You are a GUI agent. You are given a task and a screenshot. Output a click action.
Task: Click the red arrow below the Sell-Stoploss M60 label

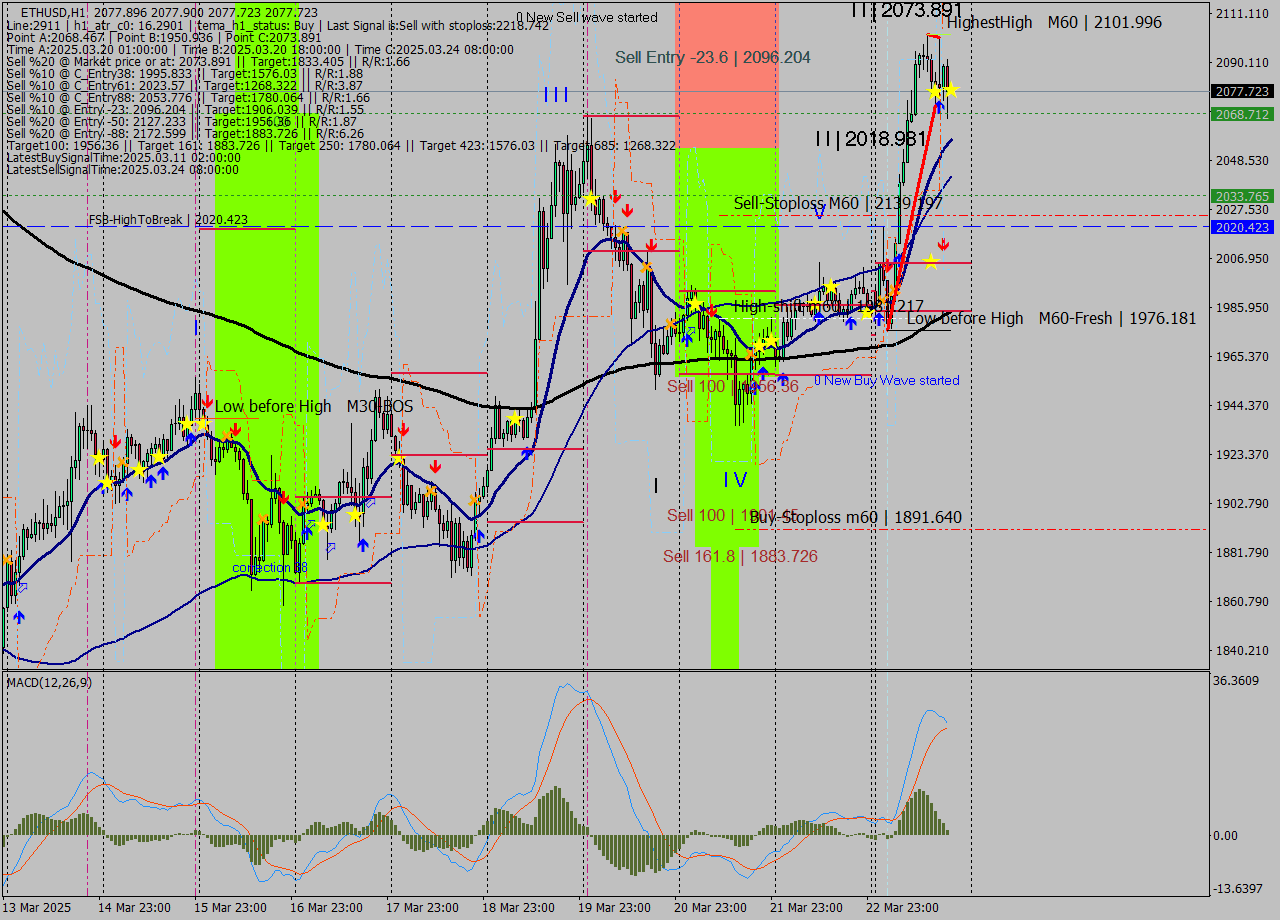click(941, 245)
